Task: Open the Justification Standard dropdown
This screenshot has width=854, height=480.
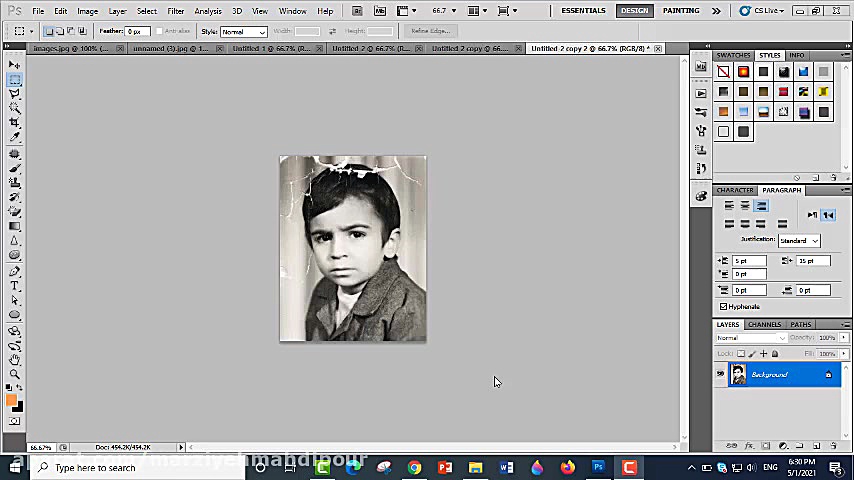Action: [x=799, y=241]
